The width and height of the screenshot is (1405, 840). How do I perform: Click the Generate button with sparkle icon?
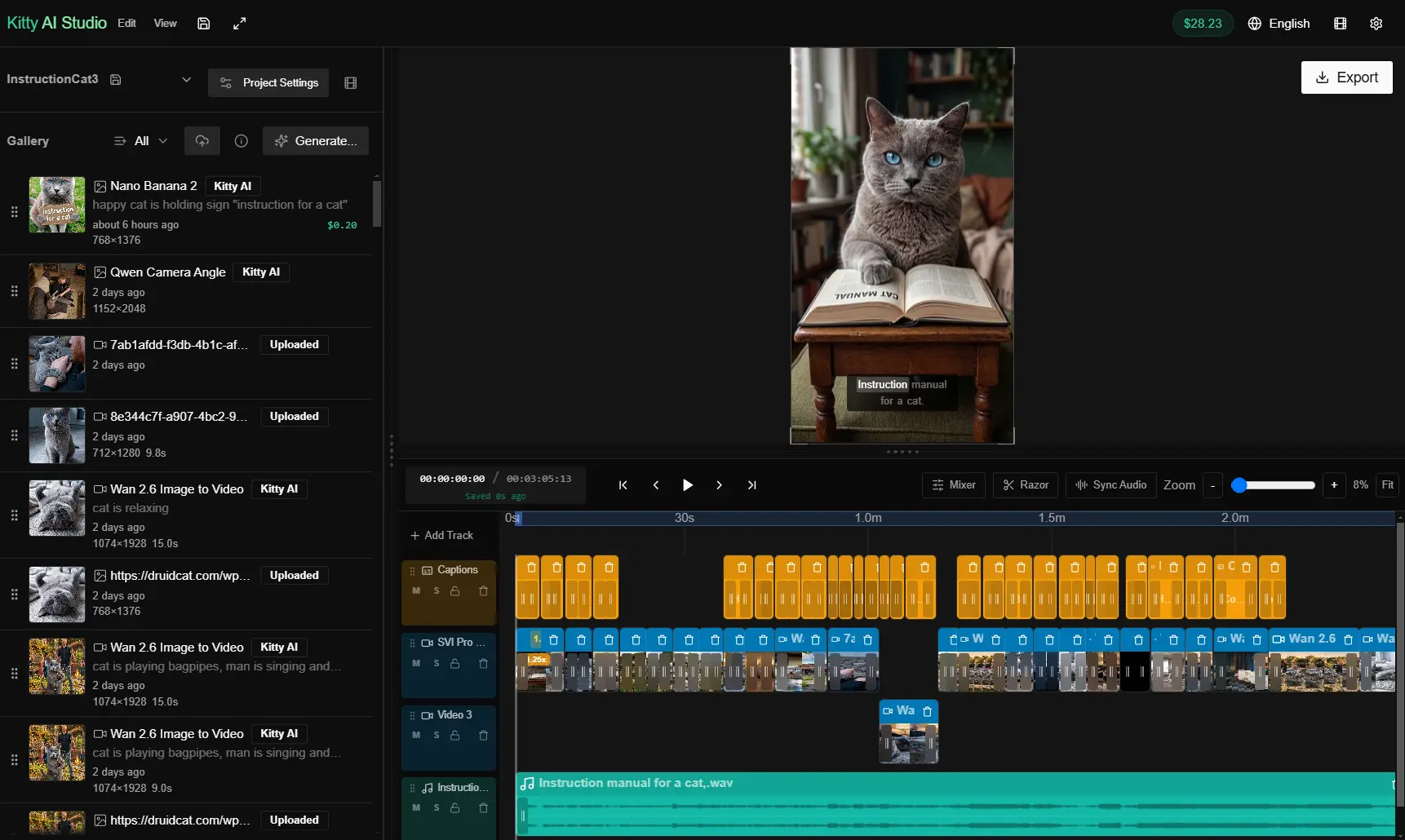pos(316,140)
